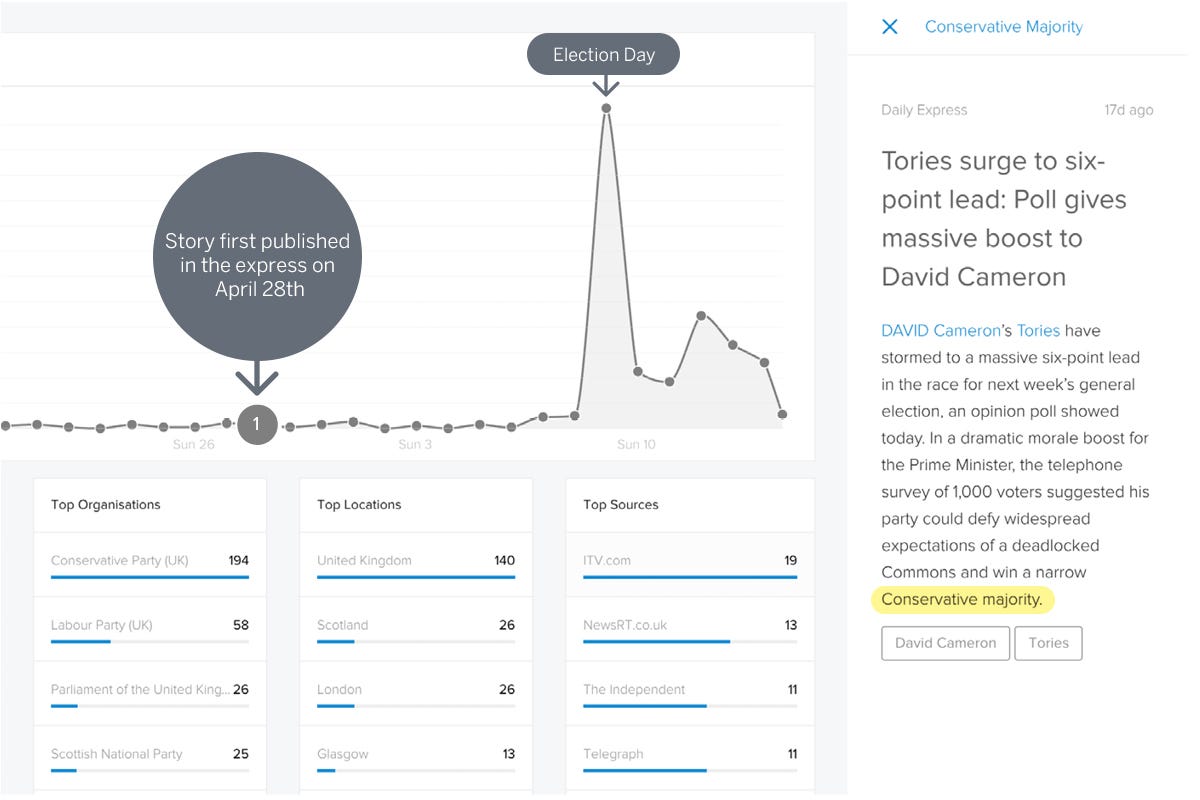The image size is (1200, 800).
Task: Click the 25 count for Scottish National Party
Action: tap(241, 754)
